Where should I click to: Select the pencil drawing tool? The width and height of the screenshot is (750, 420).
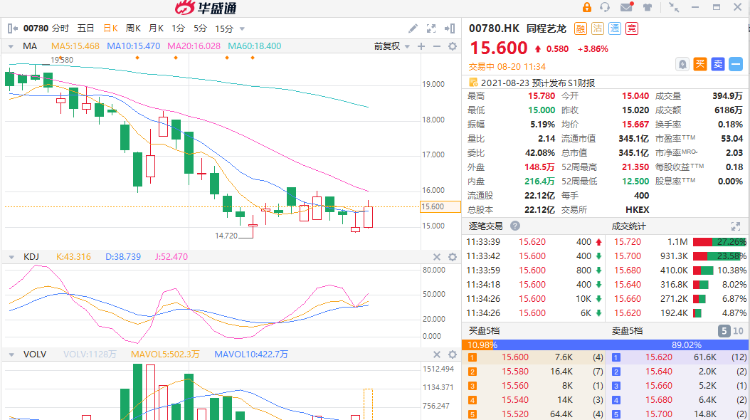pos(413,29)
